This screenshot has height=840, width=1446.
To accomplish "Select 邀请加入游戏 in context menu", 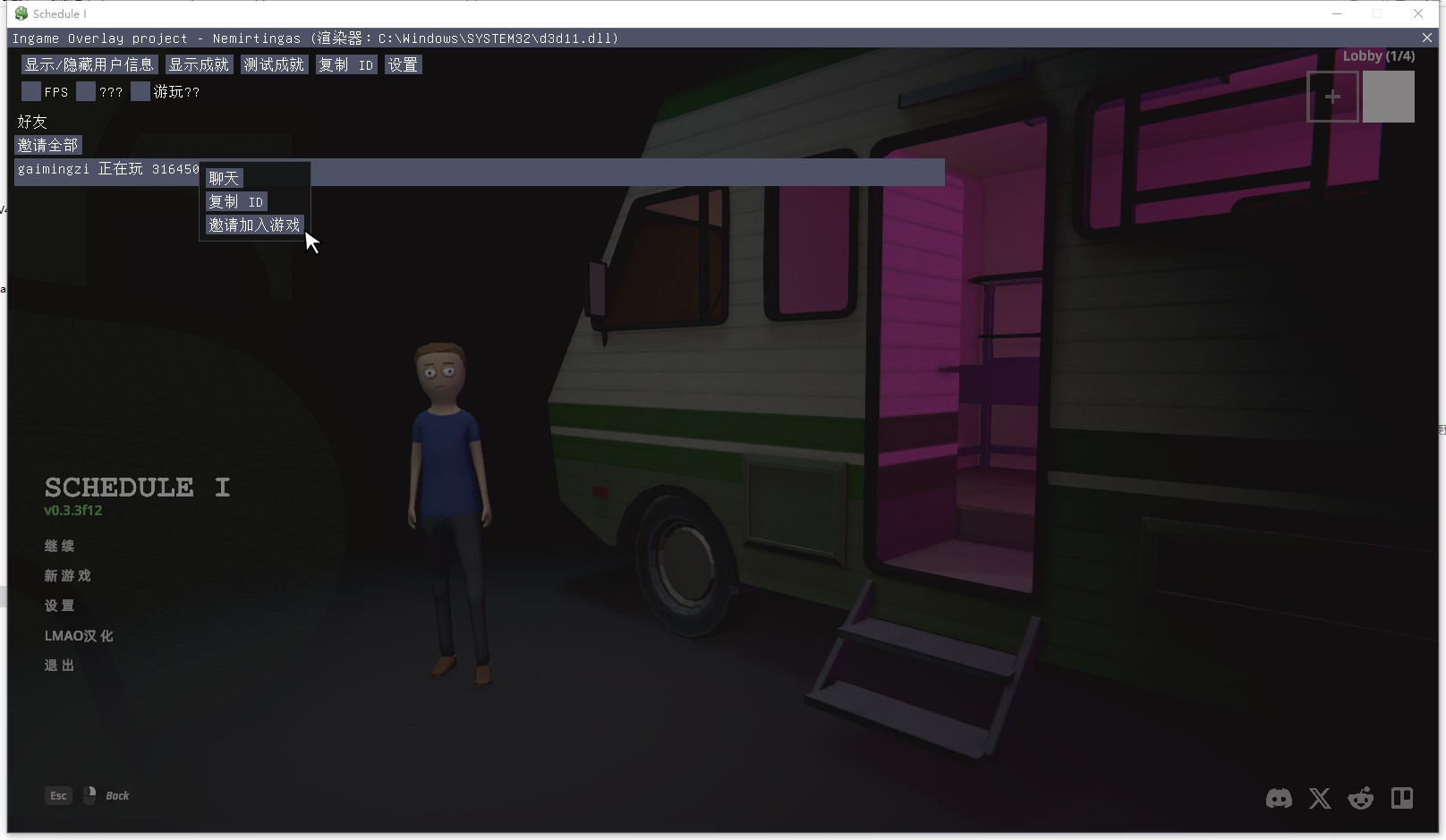I will coord(254,225).
